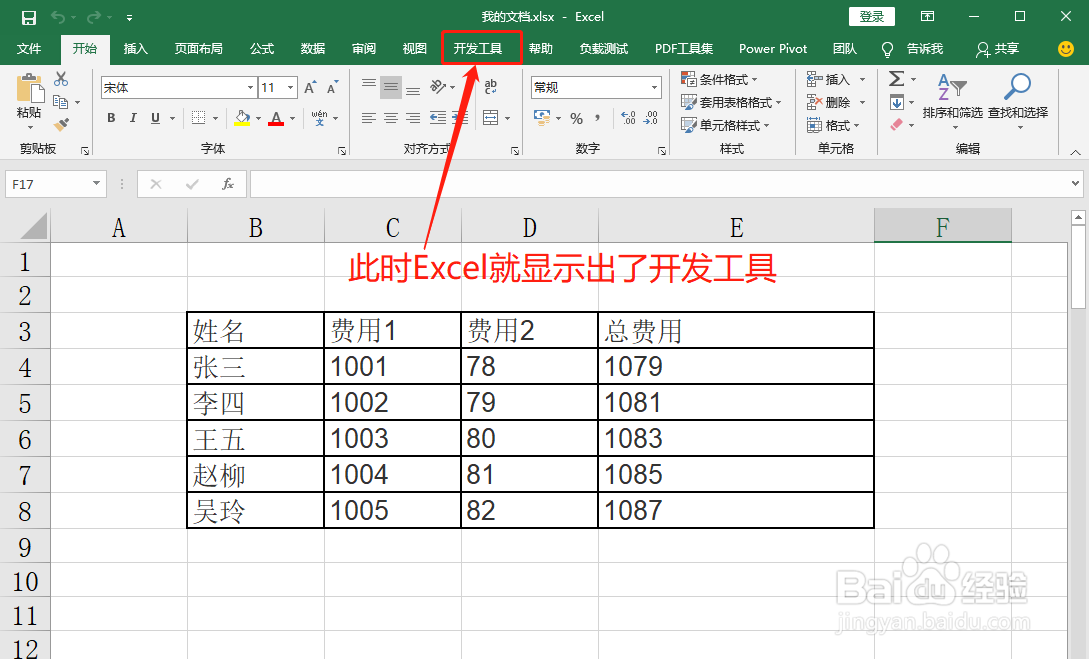Toggle Bold formatting

point(111,118)
